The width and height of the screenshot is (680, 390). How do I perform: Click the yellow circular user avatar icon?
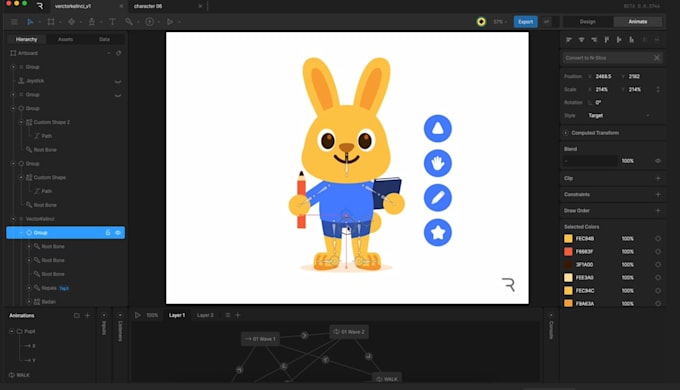(x=481, y=22)
